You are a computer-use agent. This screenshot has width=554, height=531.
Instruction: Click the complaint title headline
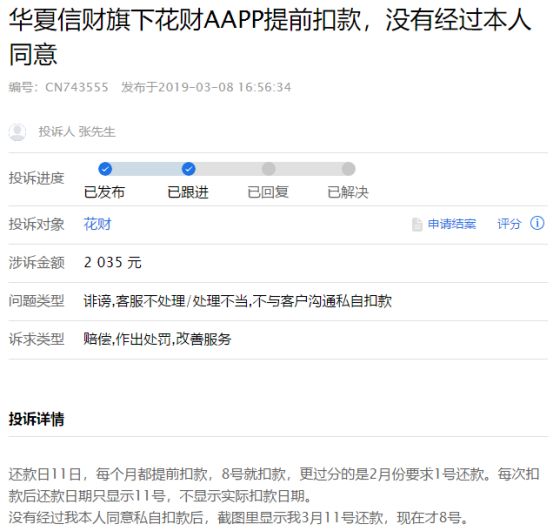(270, 37)
